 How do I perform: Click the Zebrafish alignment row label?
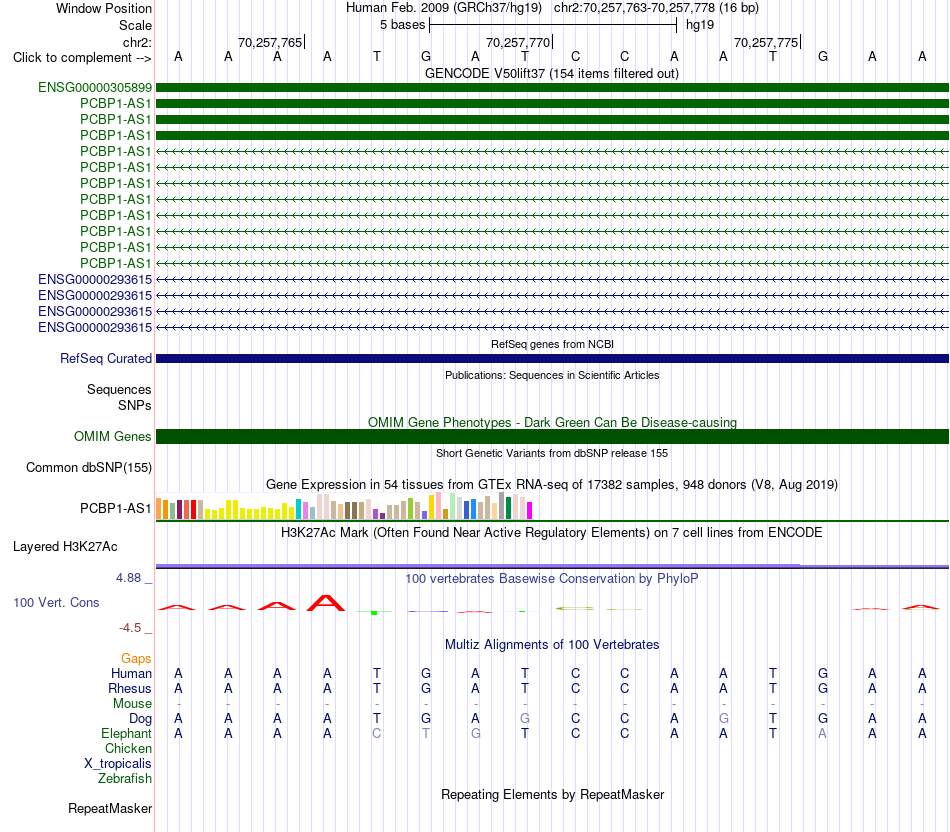pos(125,779)
